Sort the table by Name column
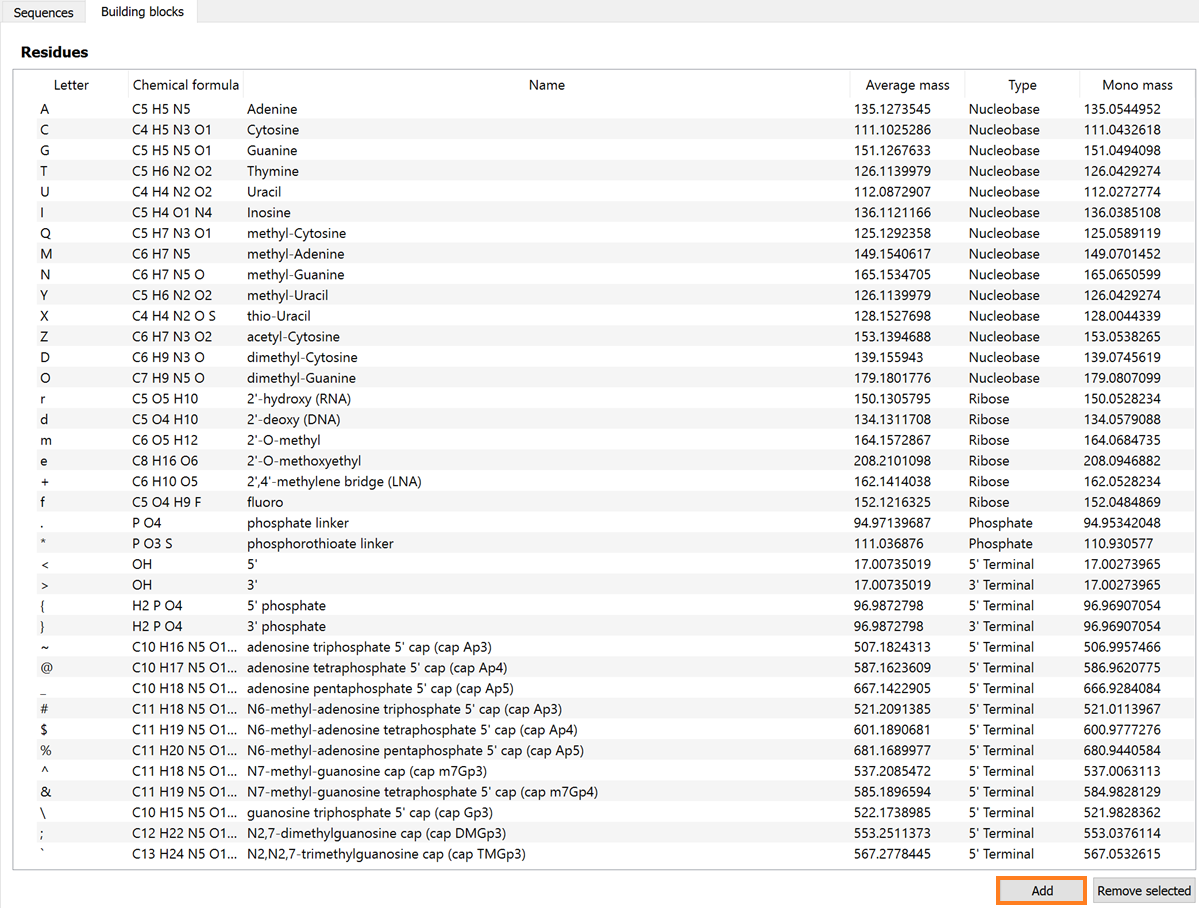This screenshot has height=908, width=1199. 546,85
